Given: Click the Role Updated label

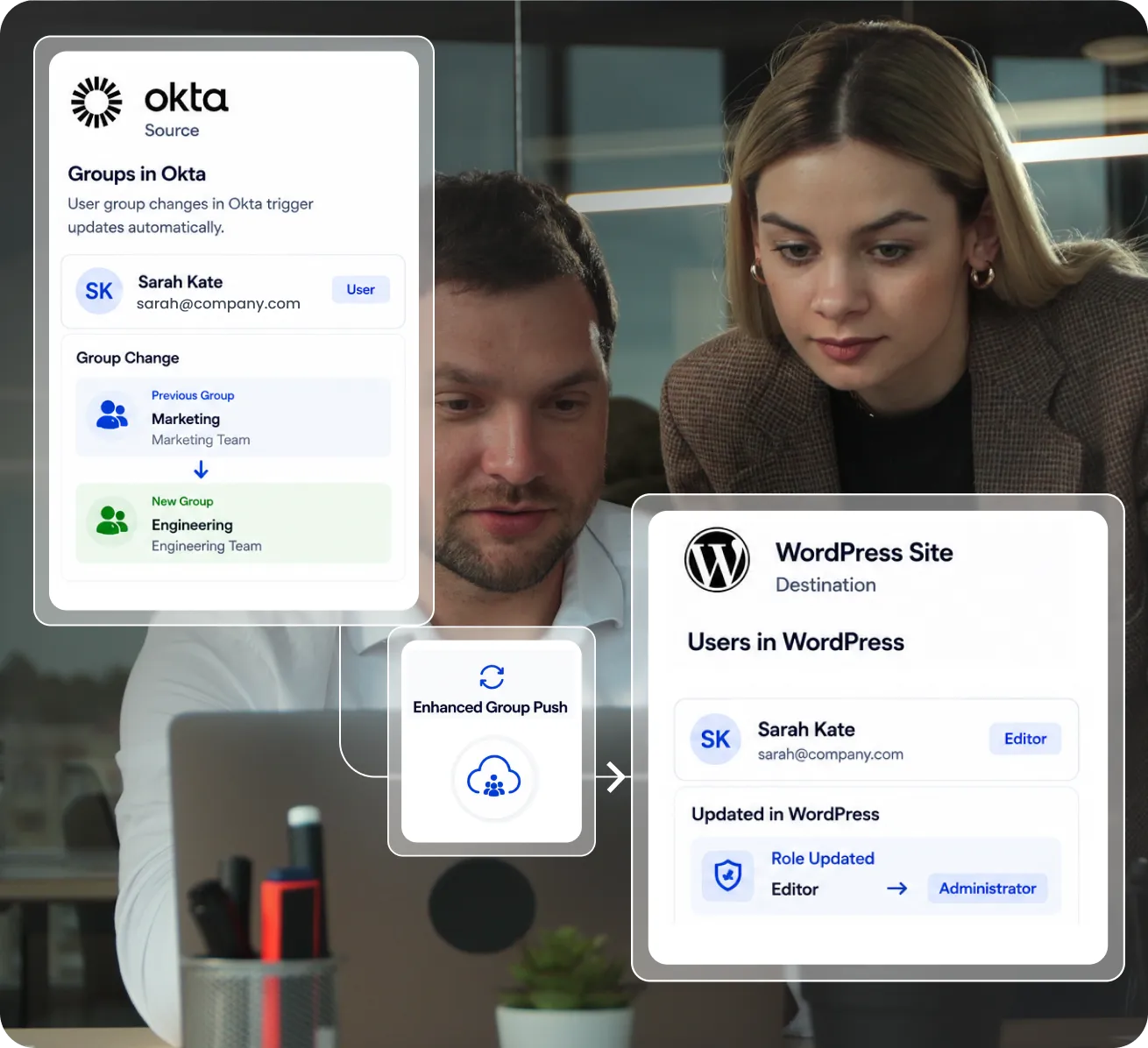Looking at the screenshot, I should (823, 859).
